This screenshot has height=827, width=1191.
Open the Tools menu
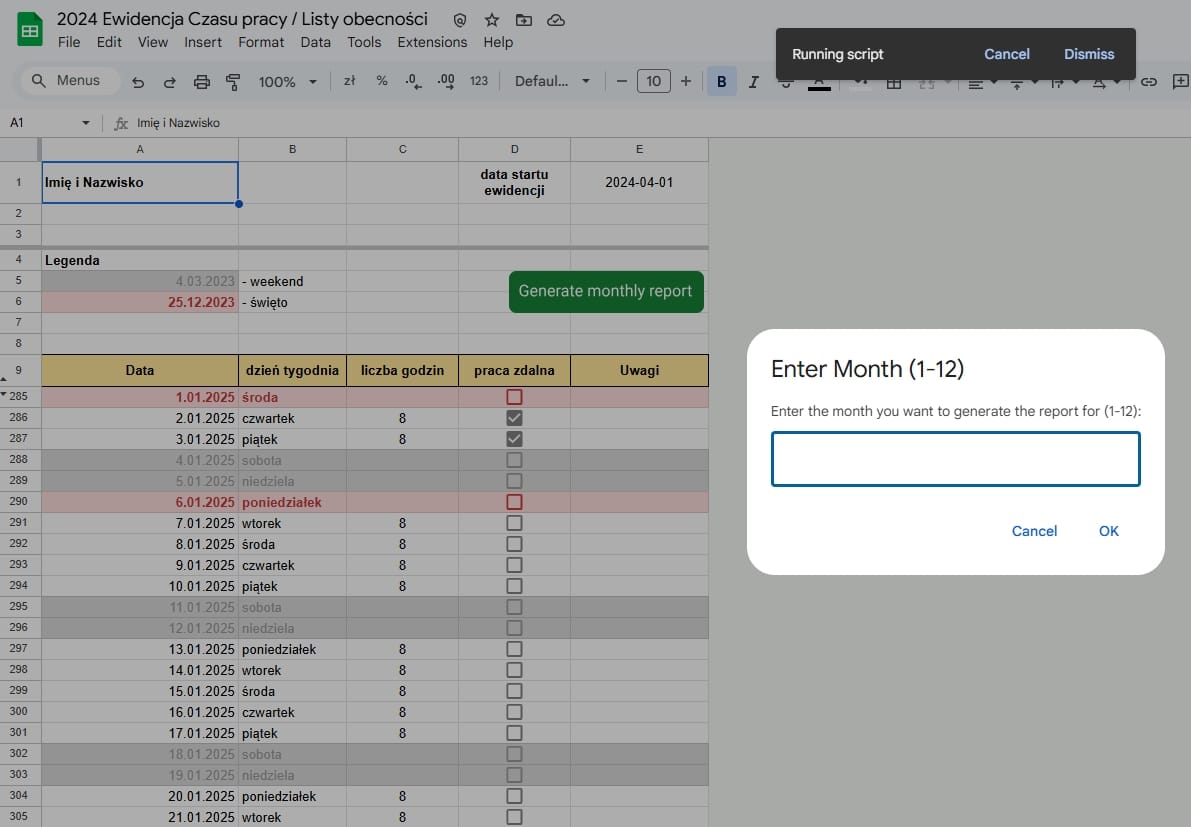tap(364, 43)
